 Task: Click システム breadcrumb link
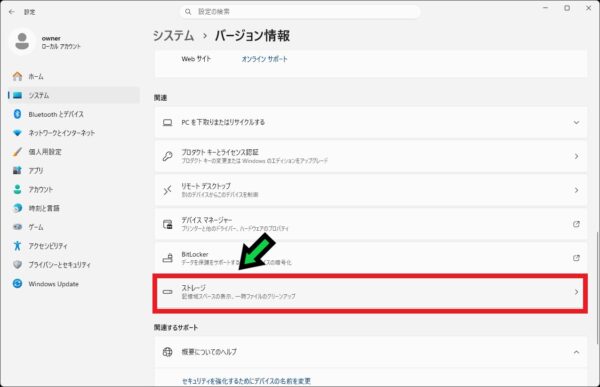[173, 36]
